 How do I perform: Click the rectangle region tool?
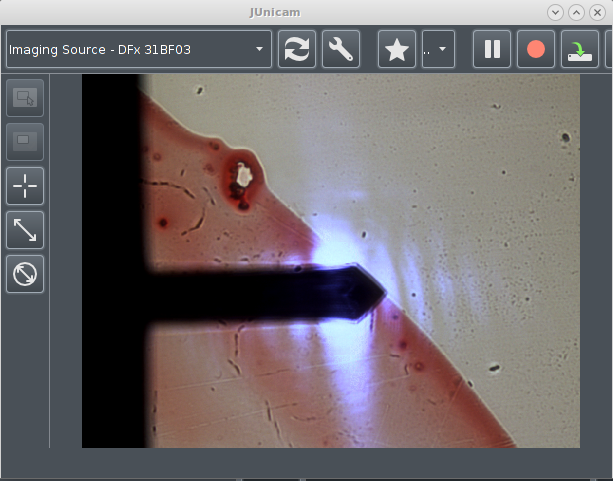point(25,142)
